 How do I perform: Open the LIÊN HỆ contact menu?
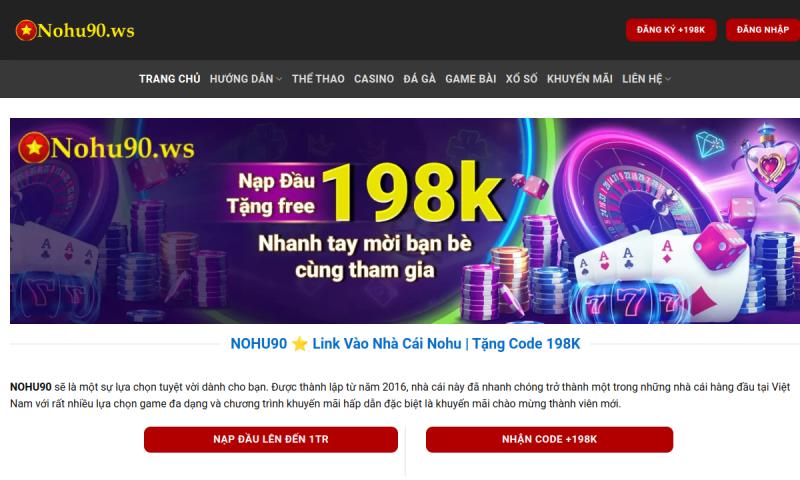pos(642,79)
